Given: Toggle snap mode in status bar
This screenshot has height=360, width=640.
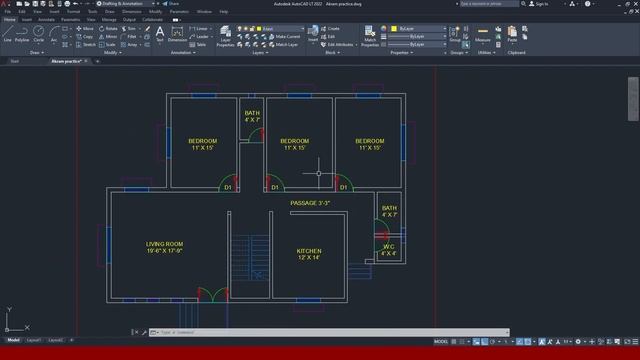Looking at the screenshot, I should pos(462,342).
